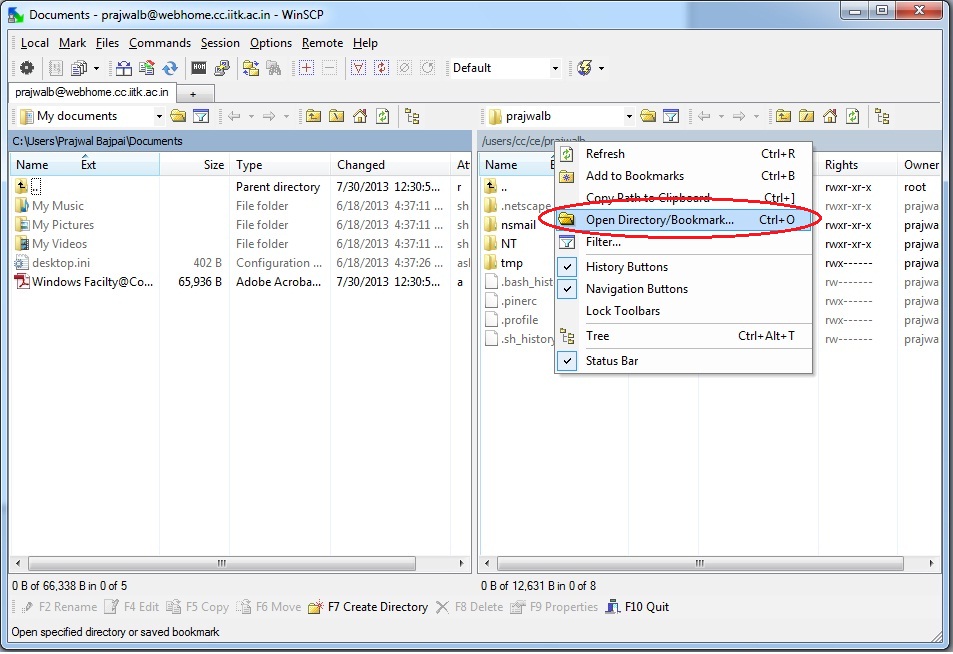The image size is (953, 654).
Task: Expand the My documents directory dropdown
Action: 159,115
